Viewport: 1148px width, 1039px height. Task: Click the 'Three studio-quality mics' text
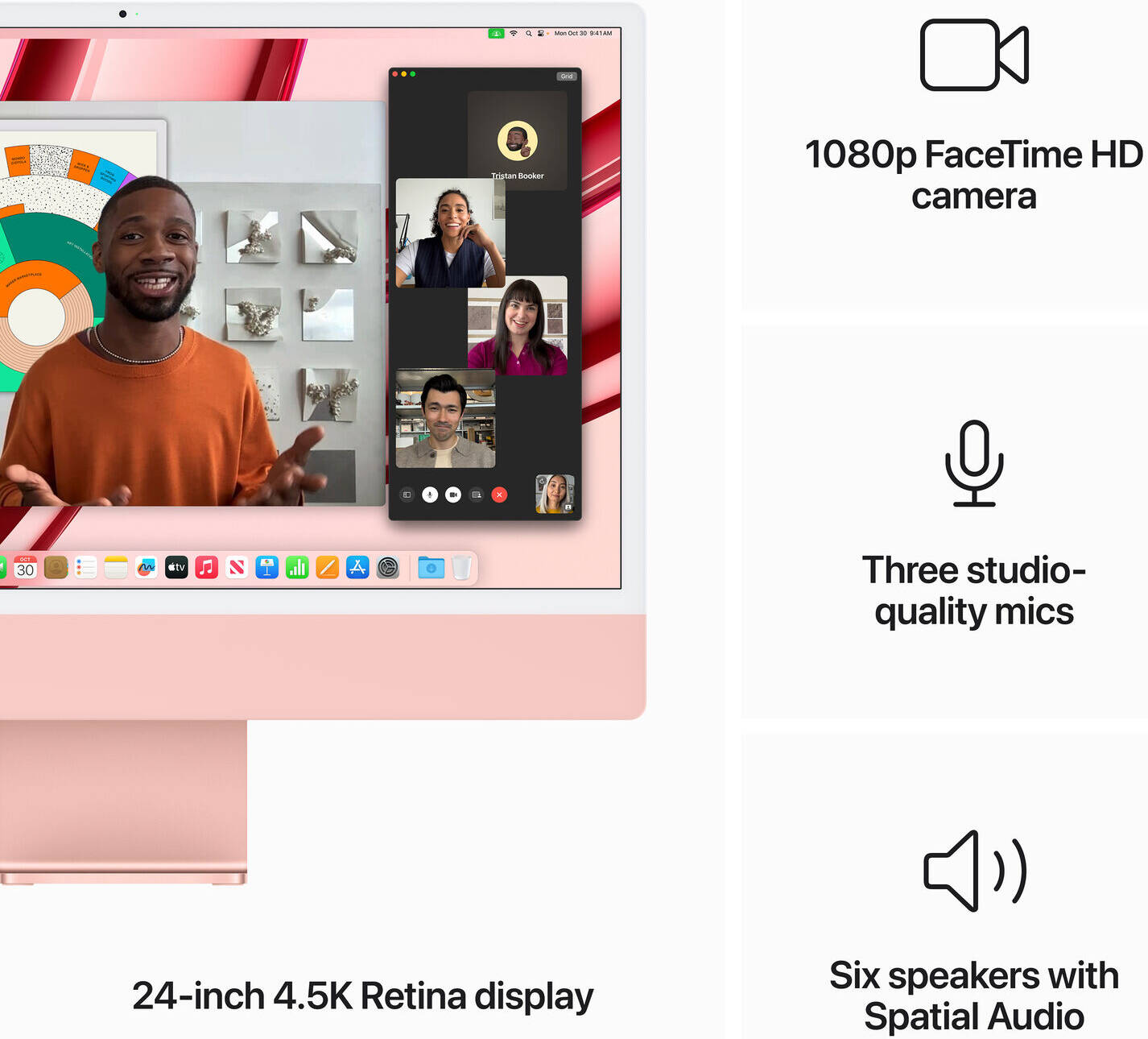pos(974,590)
